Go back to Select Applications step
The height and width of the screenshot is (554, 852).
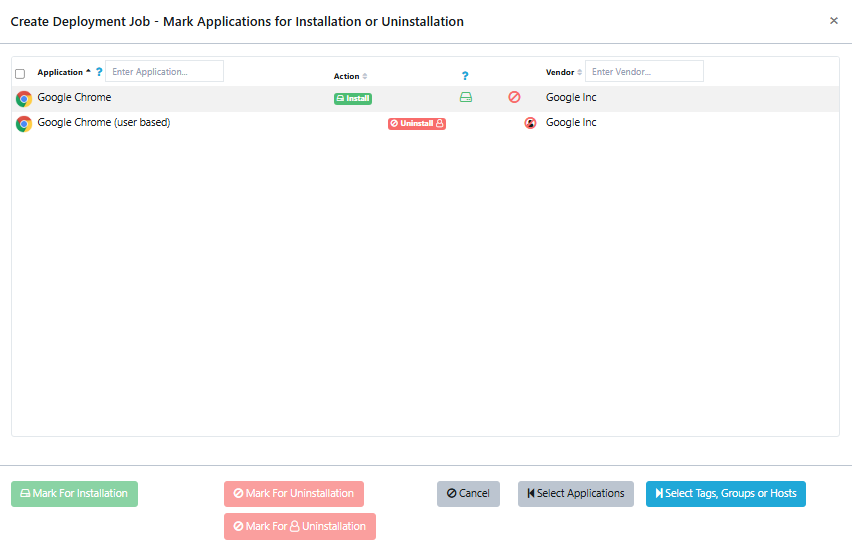click(x=575, y=494)
